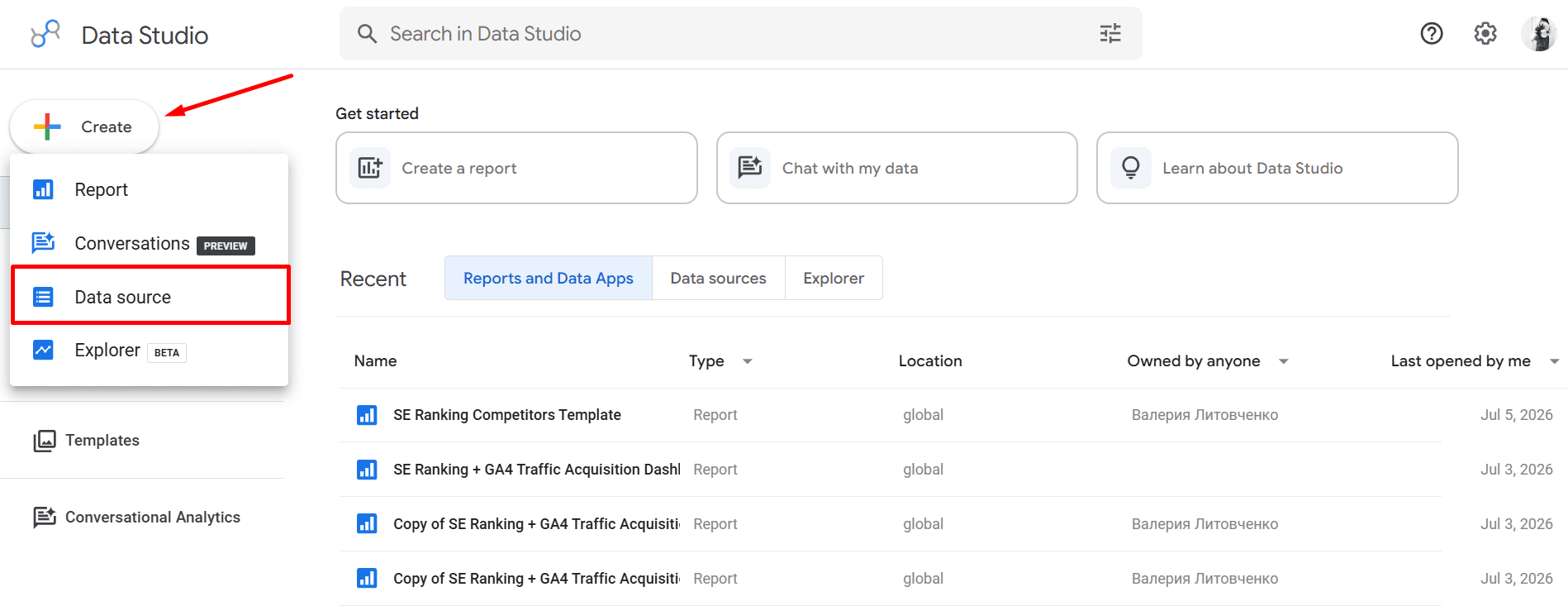Click the search magnifier icon
Image resolution: width=1568 pixels, height=606 pixels.
pos(367,33)
